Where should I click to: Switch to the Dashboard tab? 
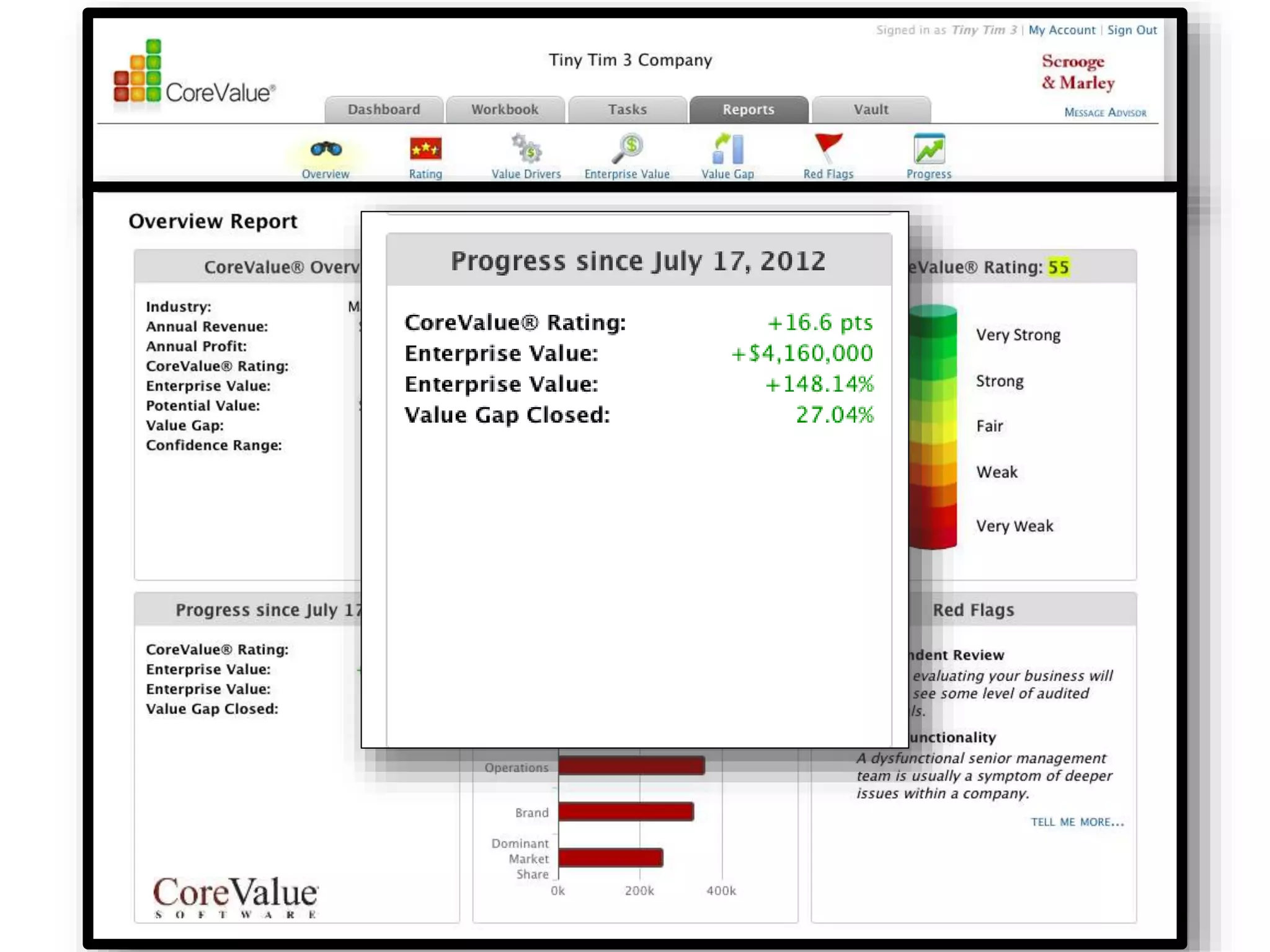(x=384, y=110)
